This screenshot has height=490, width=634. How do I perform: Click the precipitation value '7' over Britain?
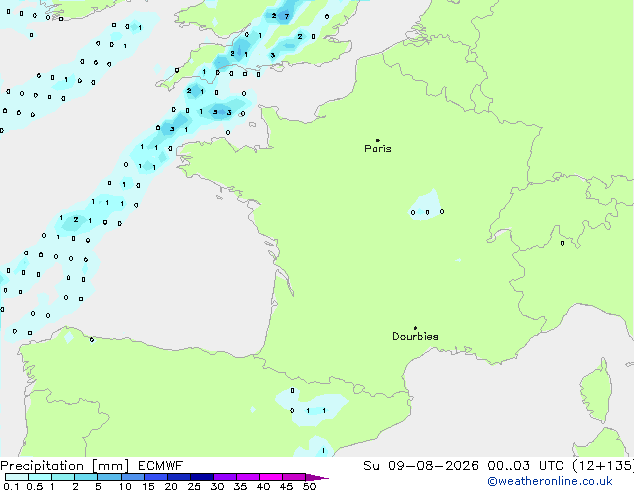click(x=287, y=17)
